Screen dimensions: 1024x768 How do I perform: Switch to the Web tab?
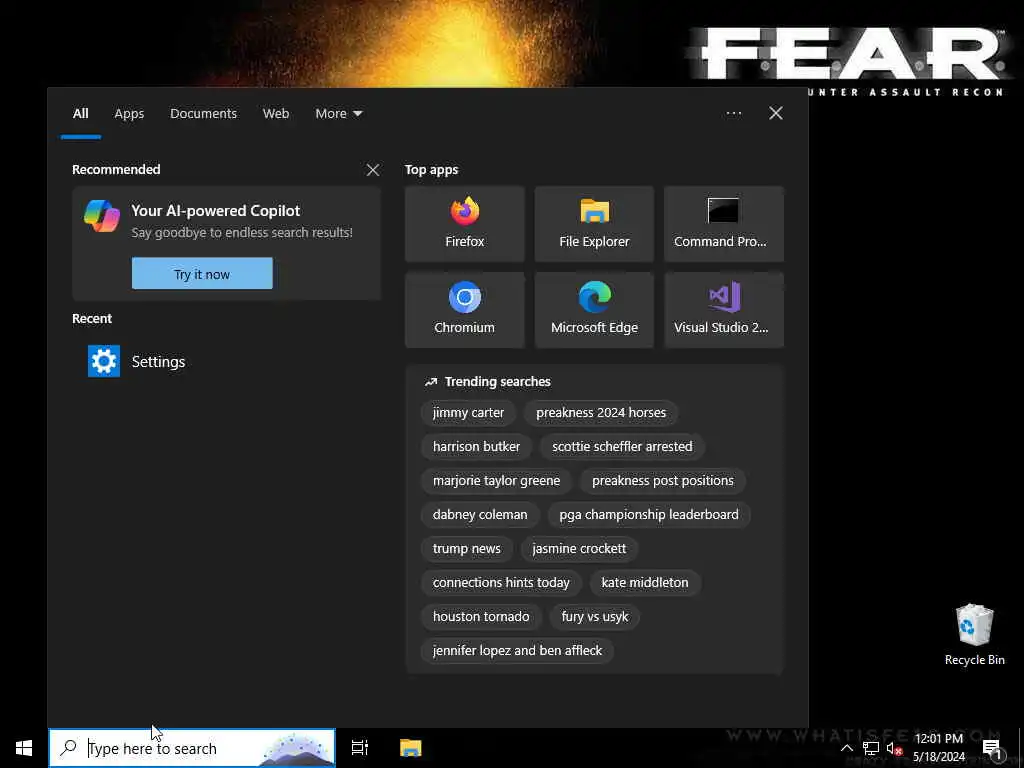tap(276, 114)
